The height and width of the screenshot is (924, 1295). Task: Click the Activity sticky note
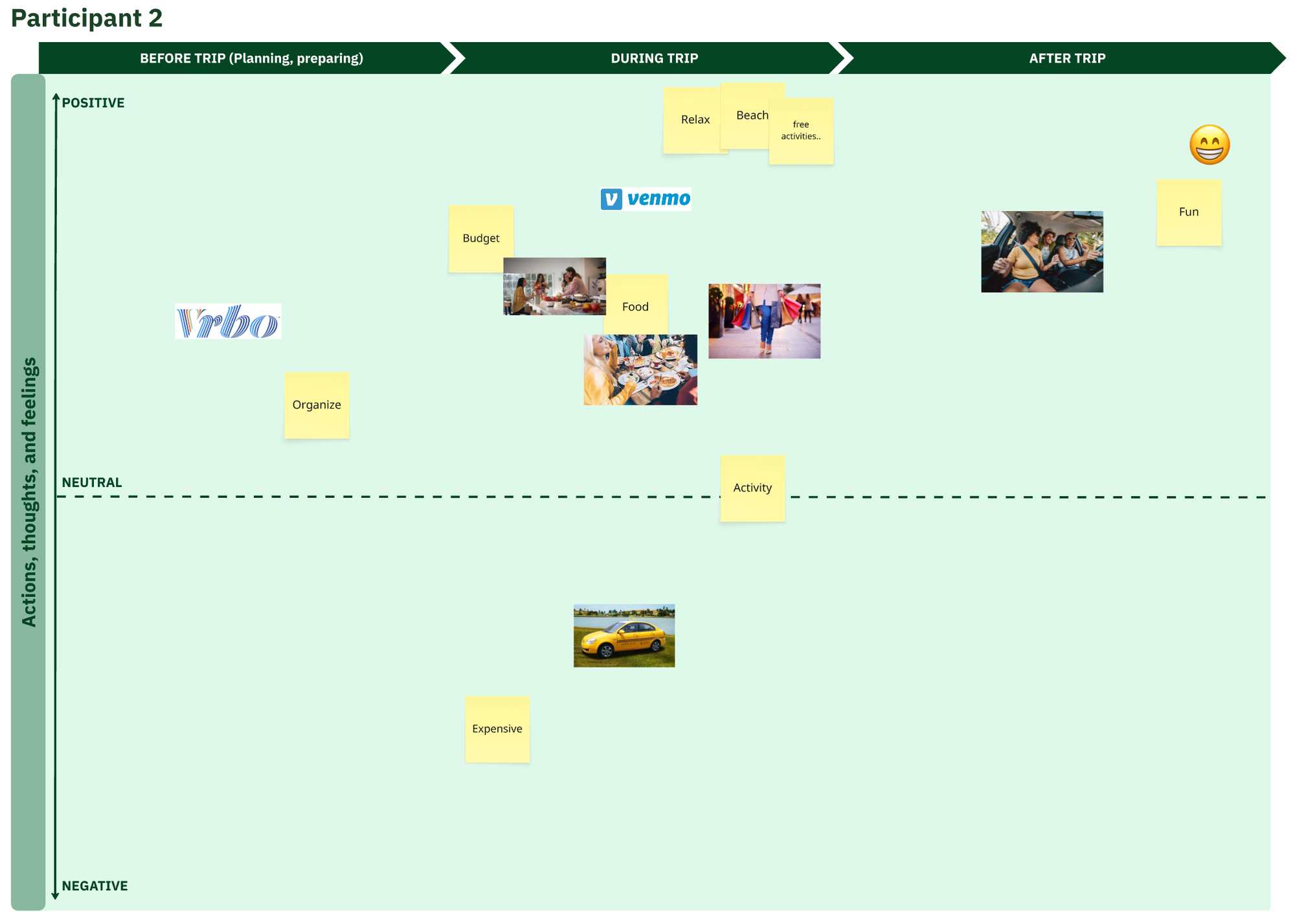pyautogui.click(x=752, y=488)
